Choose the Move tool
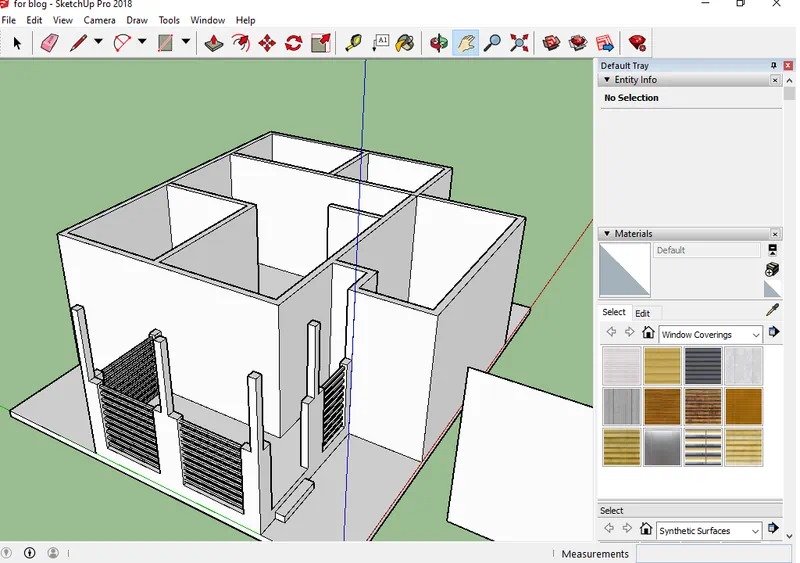 pos(267,43)
